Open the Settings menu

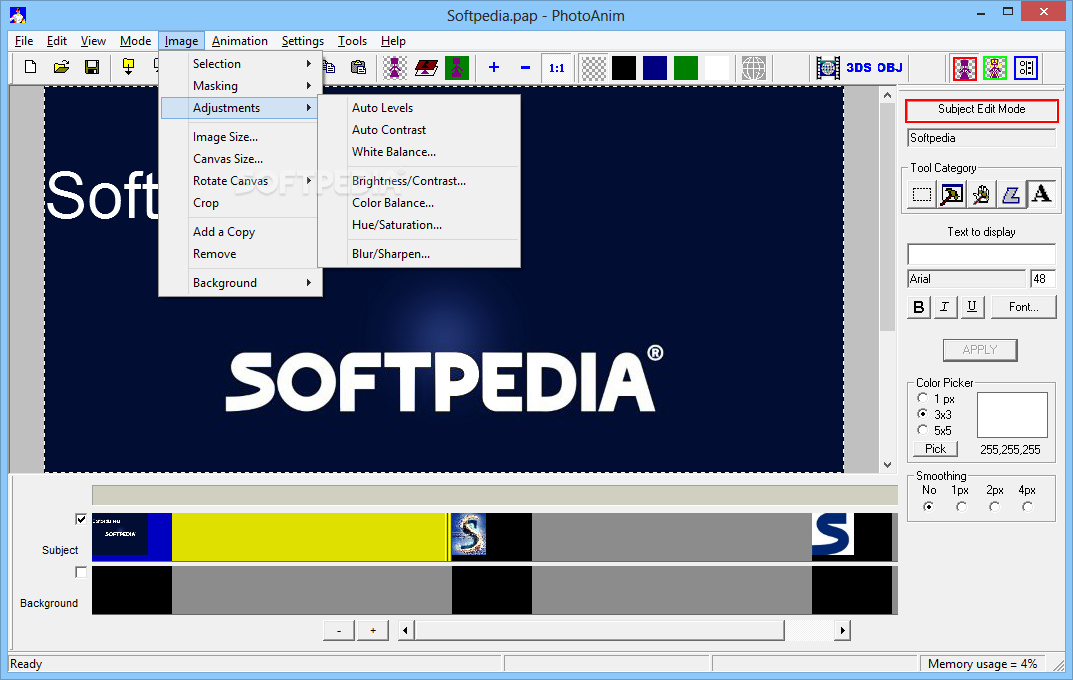pyautogui.click(x=302, y=41)
